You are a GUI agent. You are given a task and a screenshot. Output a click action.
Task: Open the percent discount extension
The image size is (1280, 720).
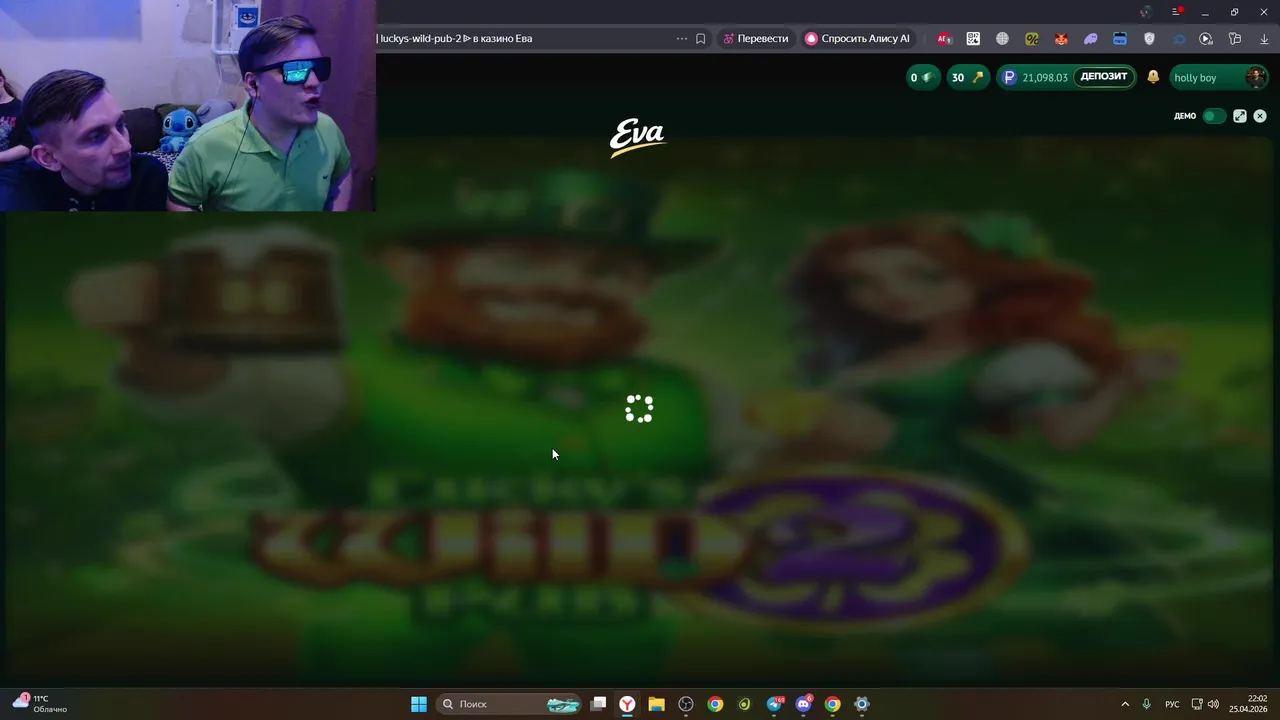click(x=1032, y=38)
